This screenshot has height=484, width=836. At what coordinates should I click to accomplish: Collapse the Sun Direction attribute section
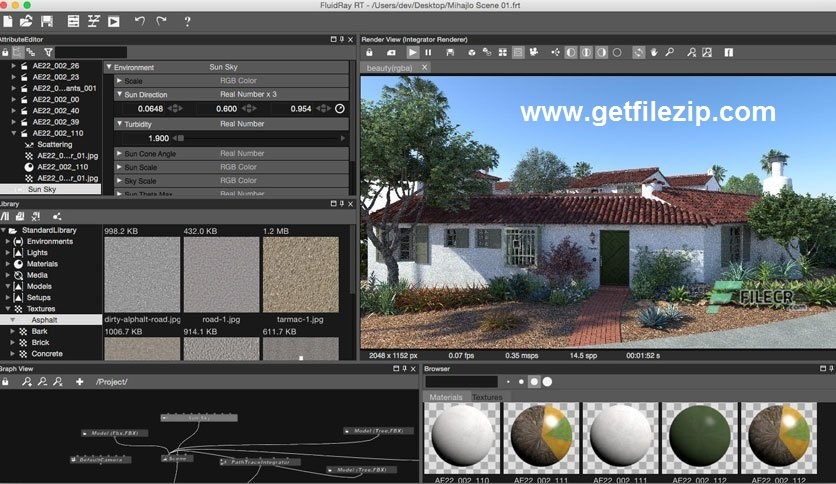click(x=119, y=94)
